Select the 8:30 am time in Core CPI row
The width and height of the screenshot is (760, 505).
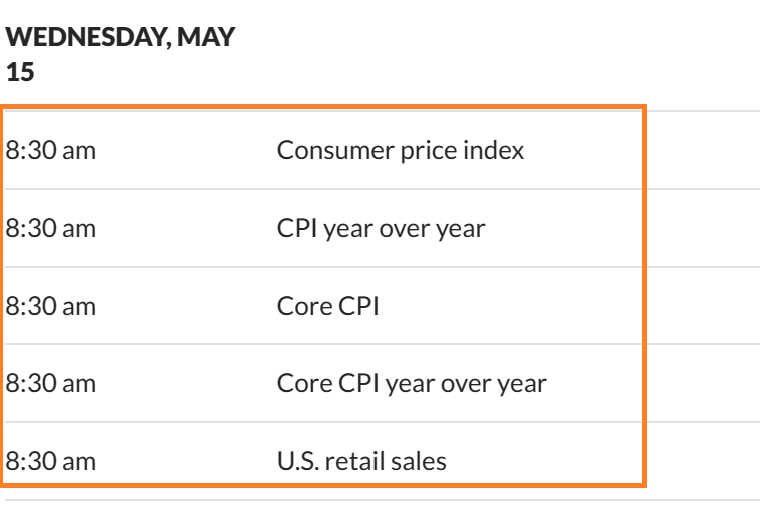51,306
